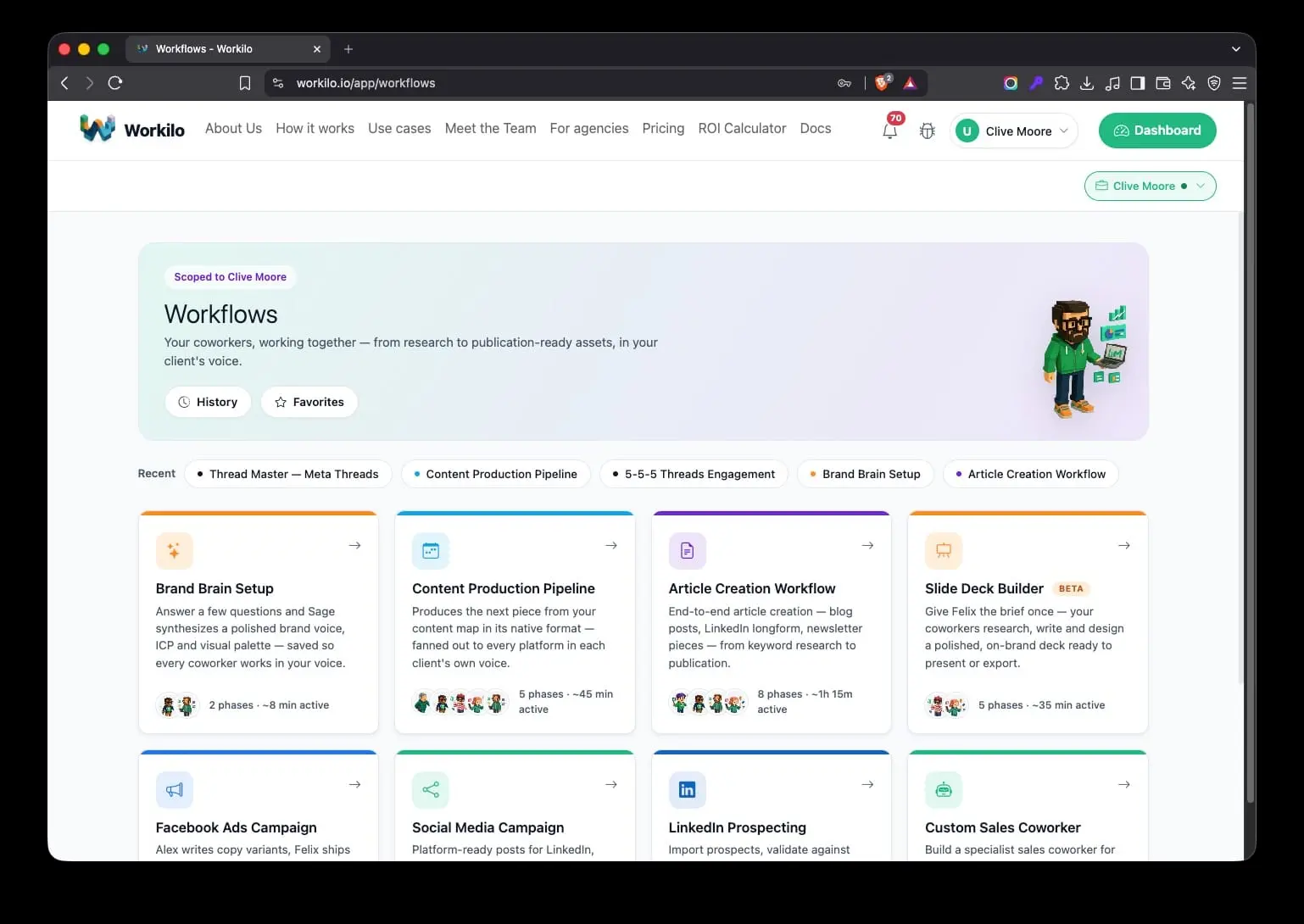Open the browser hamburger menu
Viewport: 1304px width, 924px height.
[x=1240, y=83]
